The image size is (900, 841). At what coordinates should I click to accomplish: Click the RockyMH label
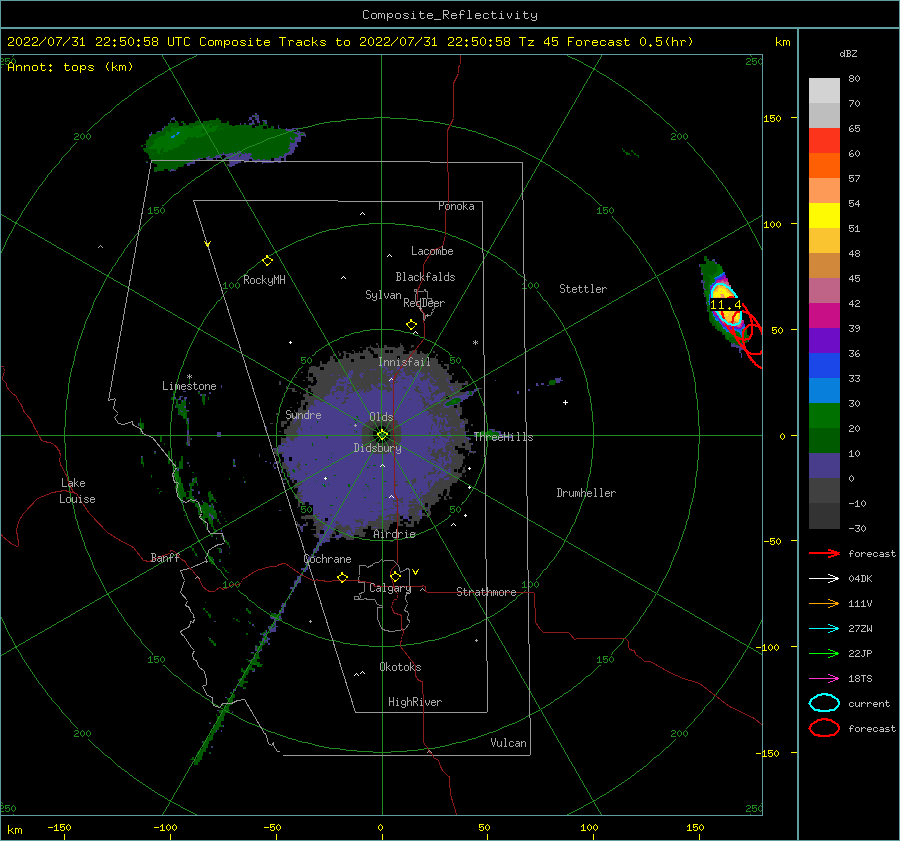(x=264, y=280)
